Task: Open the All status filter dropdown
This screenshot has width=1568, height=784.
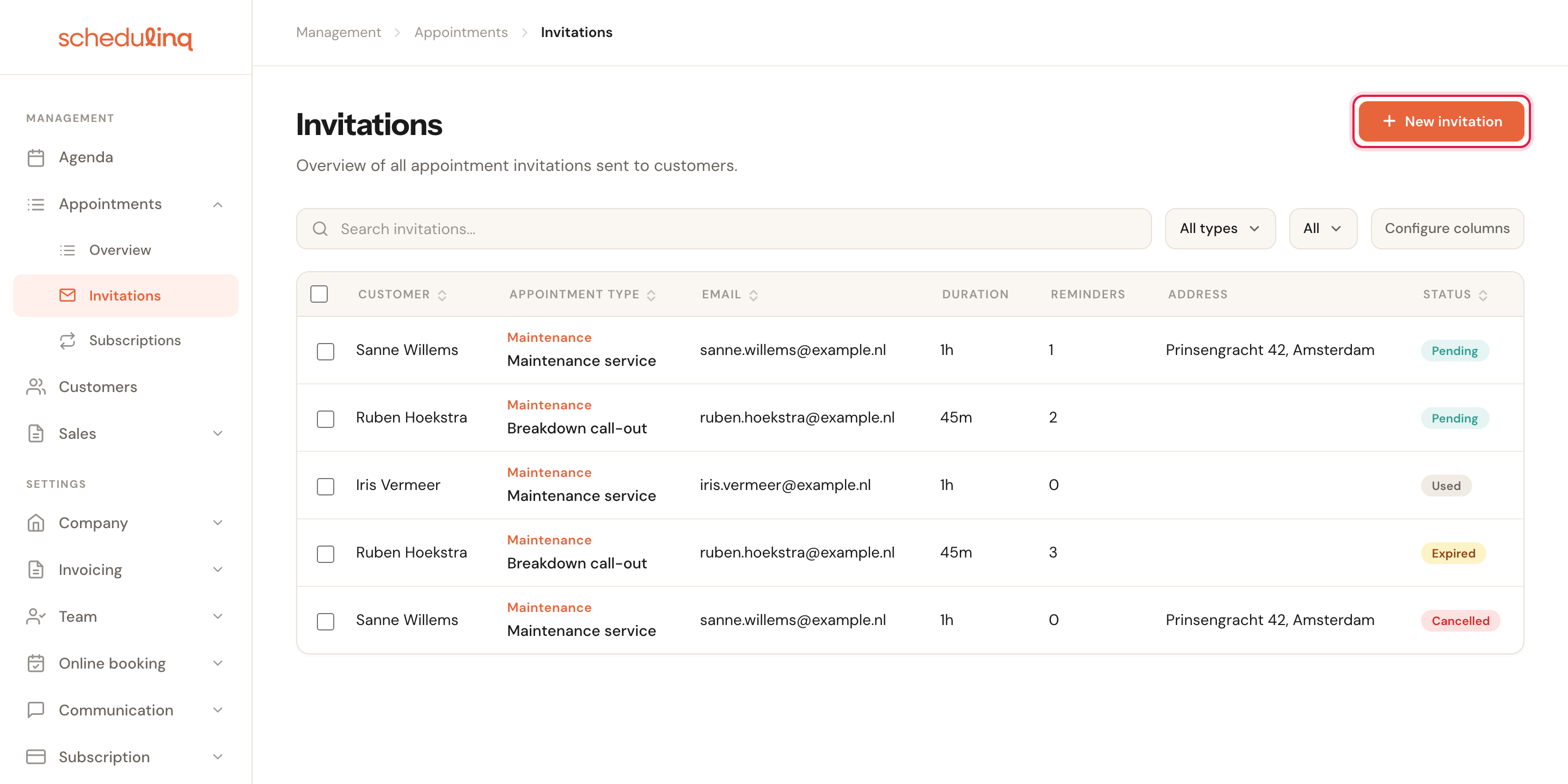Action: pyautogui.click(x=1322, y=229)
